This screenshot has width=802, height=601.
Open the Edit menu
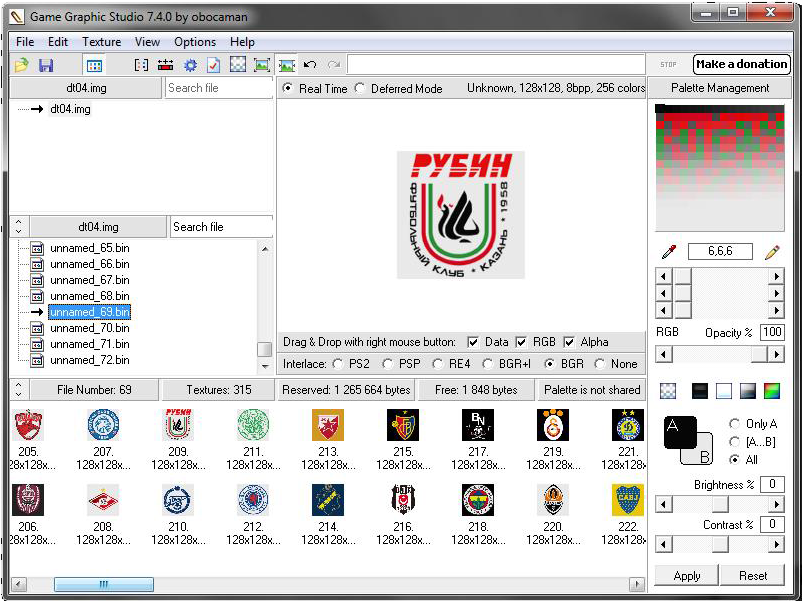58,42
